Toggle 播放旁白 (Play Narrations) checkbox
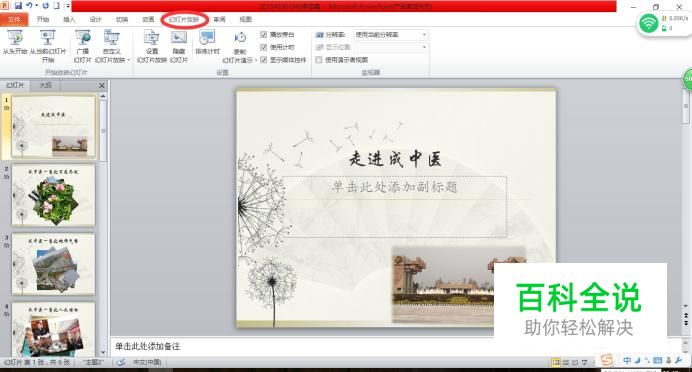The height and width of the screenshot is (372, 692). pyautogui.click(x=264, y=34)
